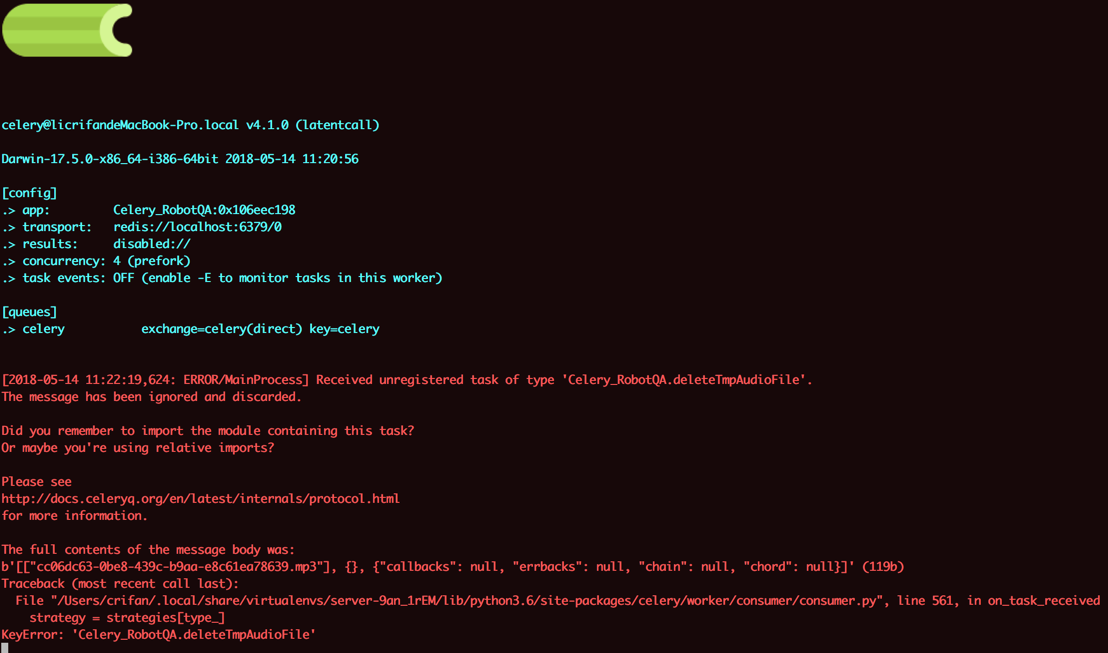
Task: Open the docs.celeryq.org protocol link
Action: click(x=200, y=498)
